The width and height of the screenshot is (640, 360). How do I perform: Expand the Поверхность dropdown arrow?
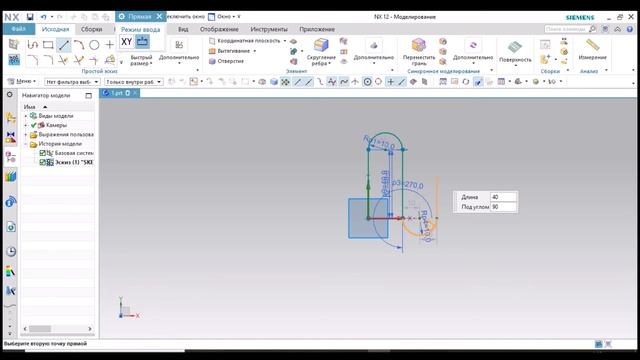[x=516, y=65]
